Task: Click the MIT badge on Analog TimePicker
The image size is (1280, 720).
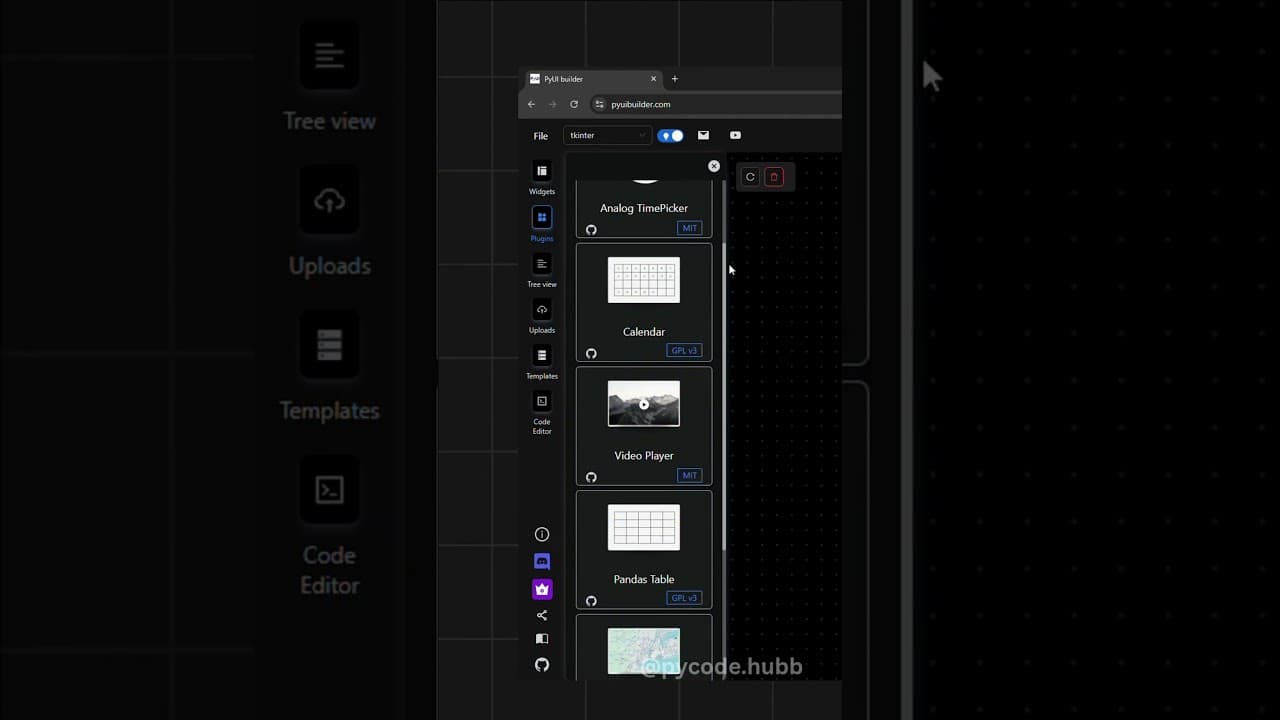Action: pos(689,228)
